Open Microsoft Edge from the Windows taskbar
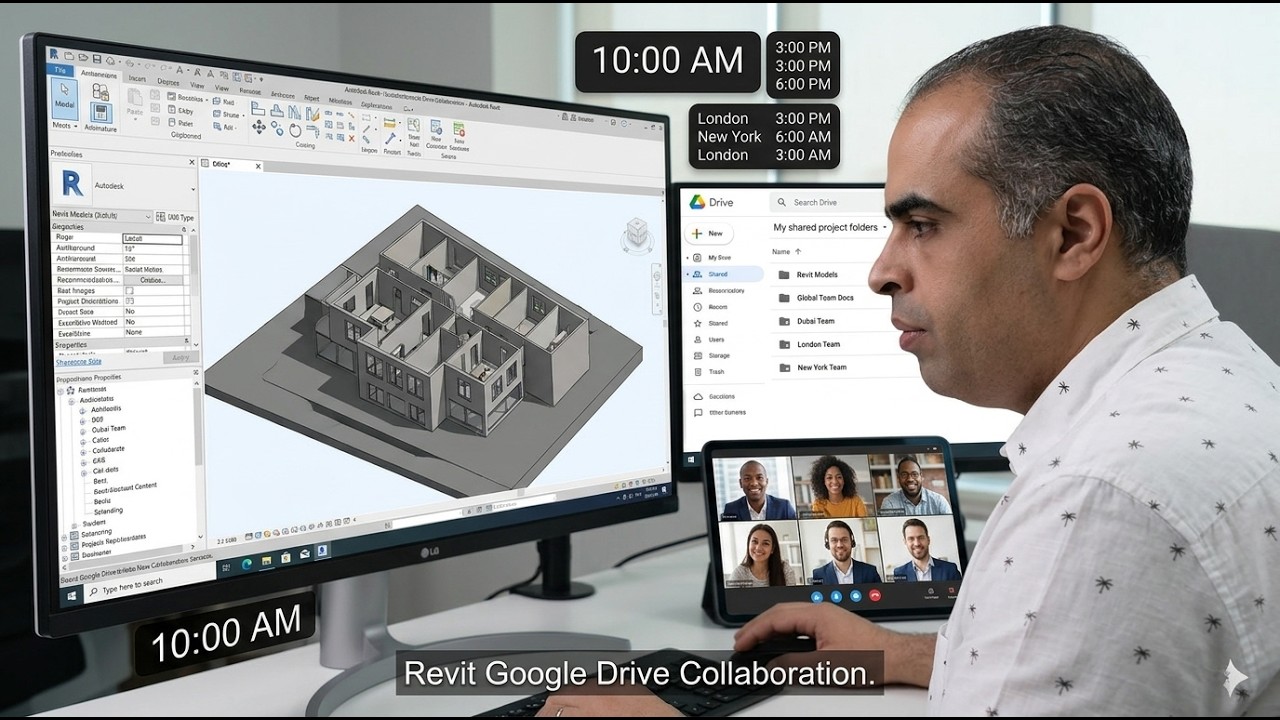1280x720 pixels. 247,565
